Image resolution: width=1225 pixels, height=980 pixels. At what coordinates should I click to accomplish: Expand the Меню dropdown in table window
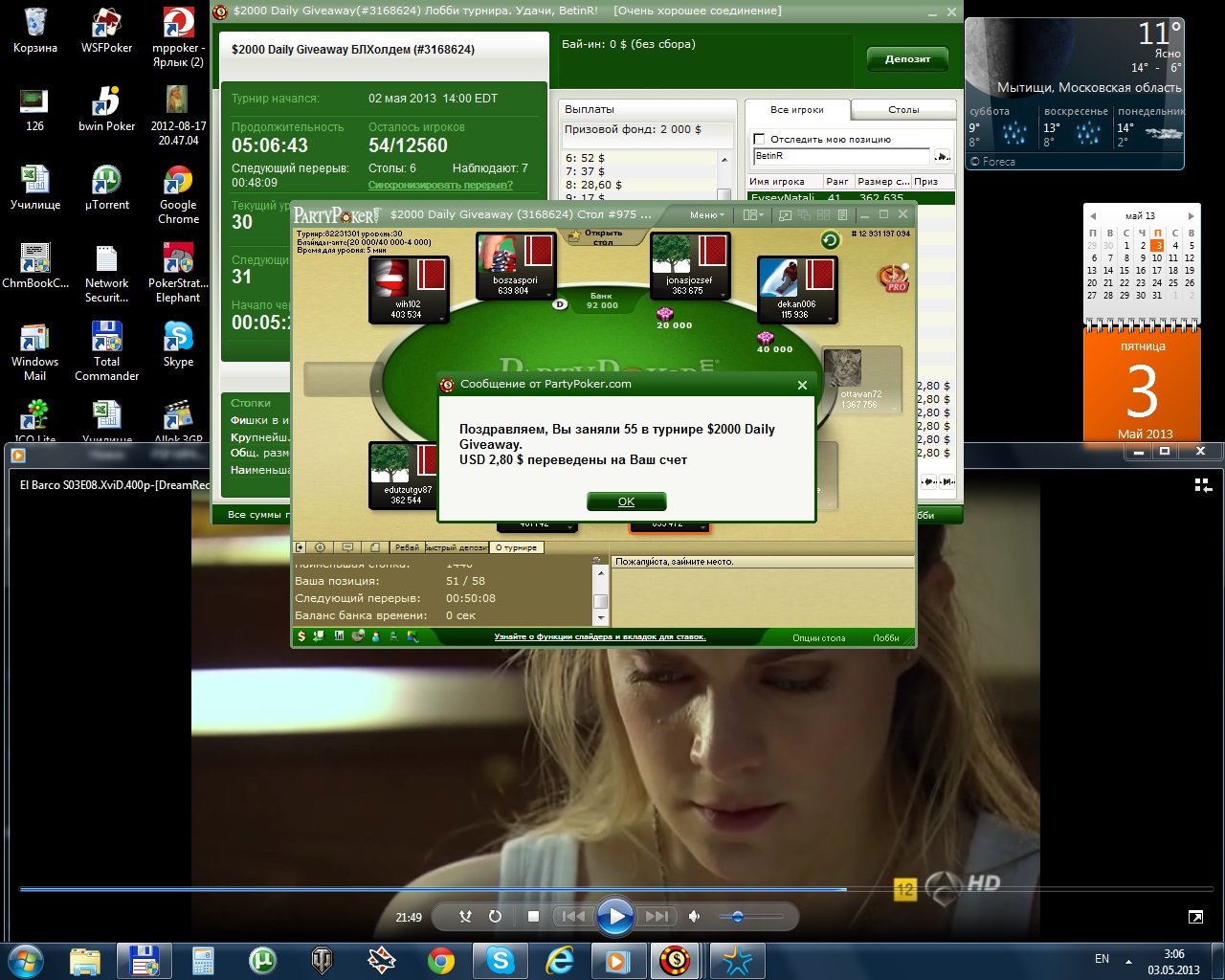pos(707,215)
